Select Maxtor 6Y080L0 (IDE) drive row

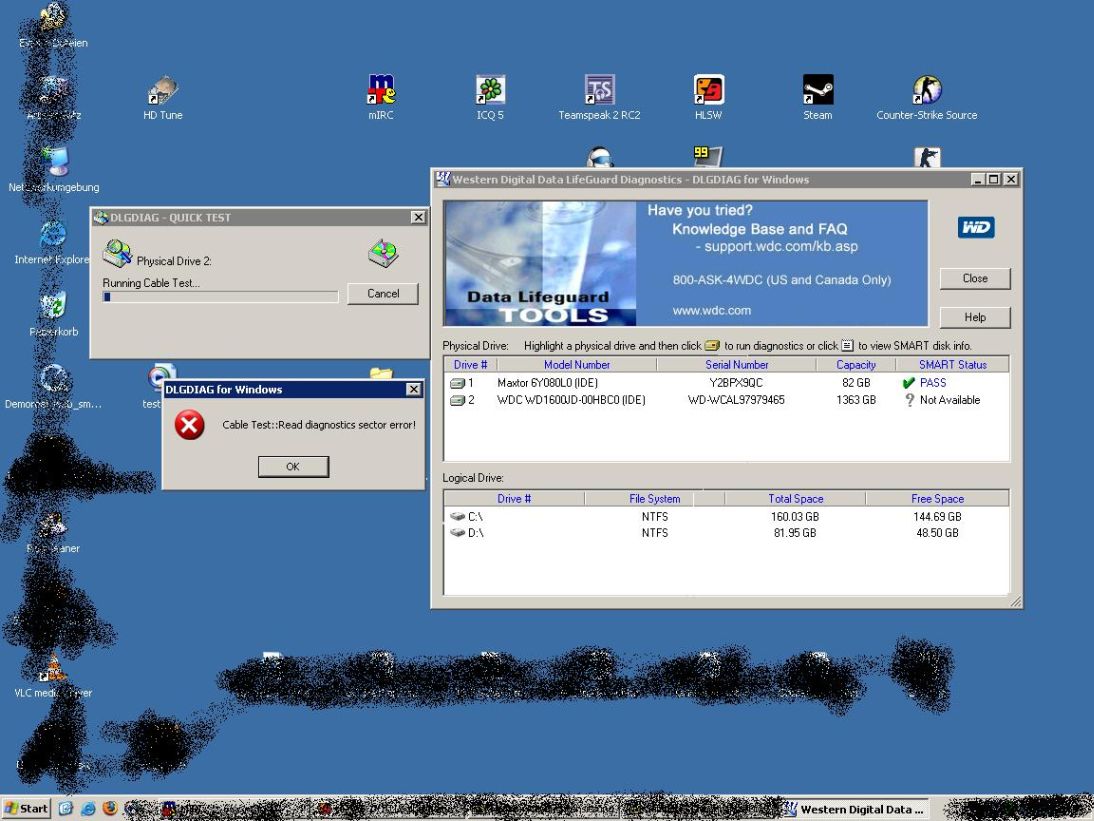pos(726,383)
